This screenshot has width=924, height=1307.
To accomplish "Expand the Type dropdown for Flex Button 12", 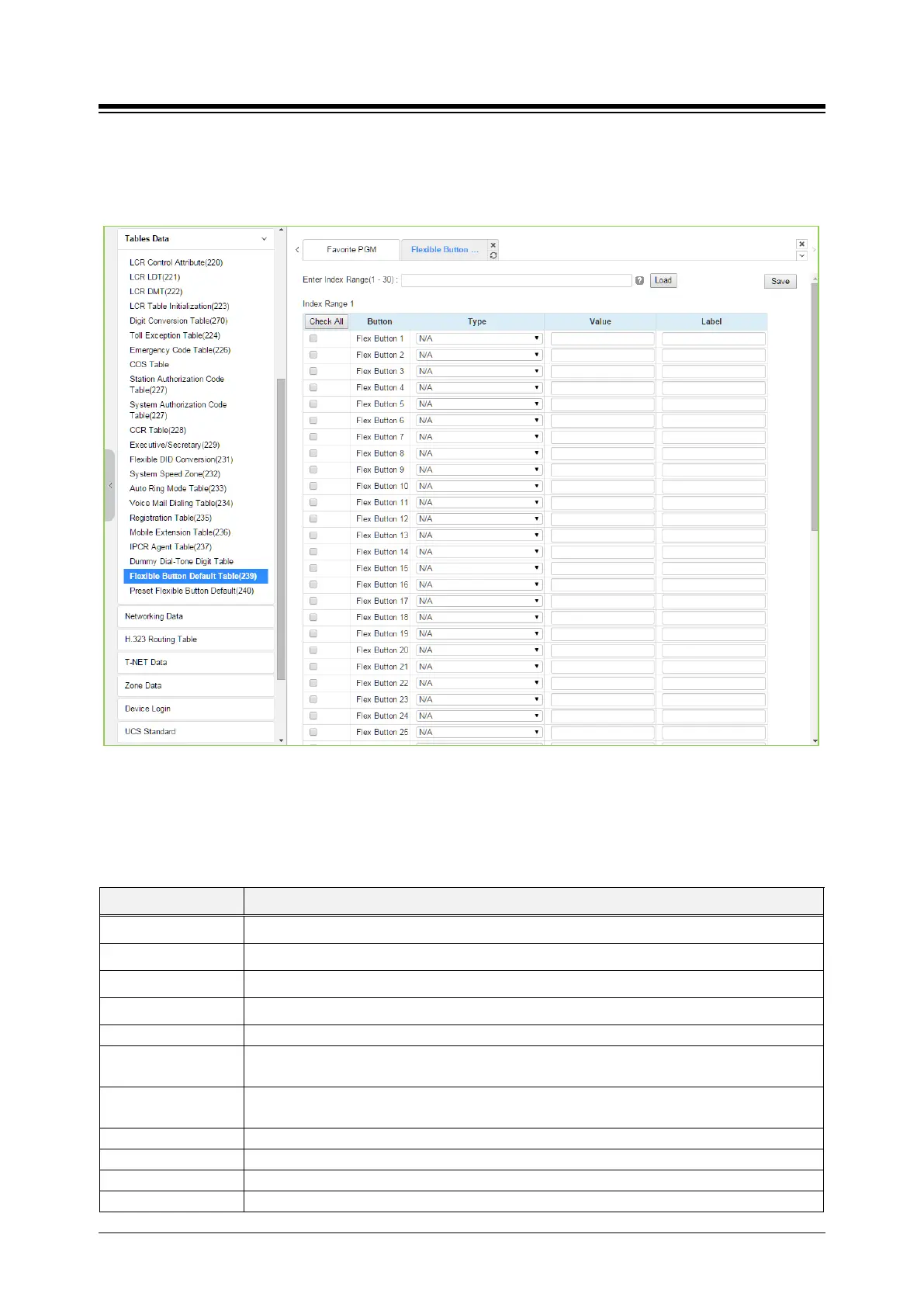I will [x=479, y=518].
